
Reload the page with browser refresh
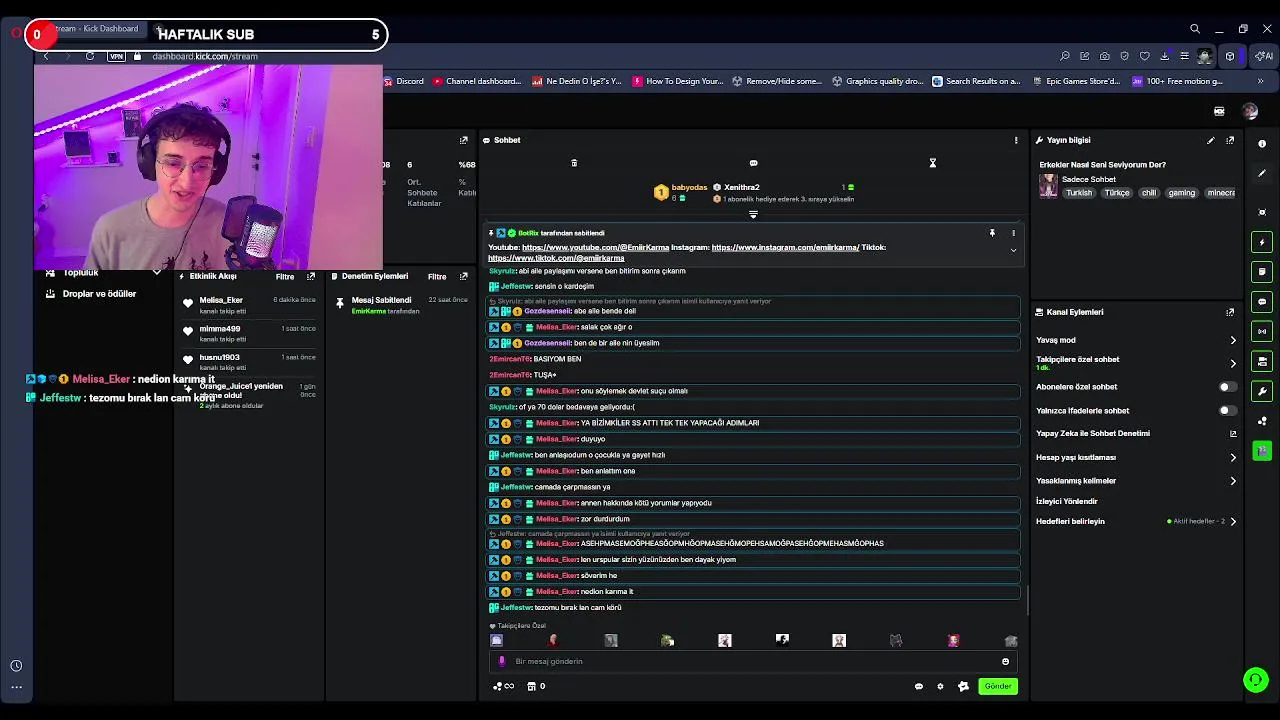pos(90,57)
